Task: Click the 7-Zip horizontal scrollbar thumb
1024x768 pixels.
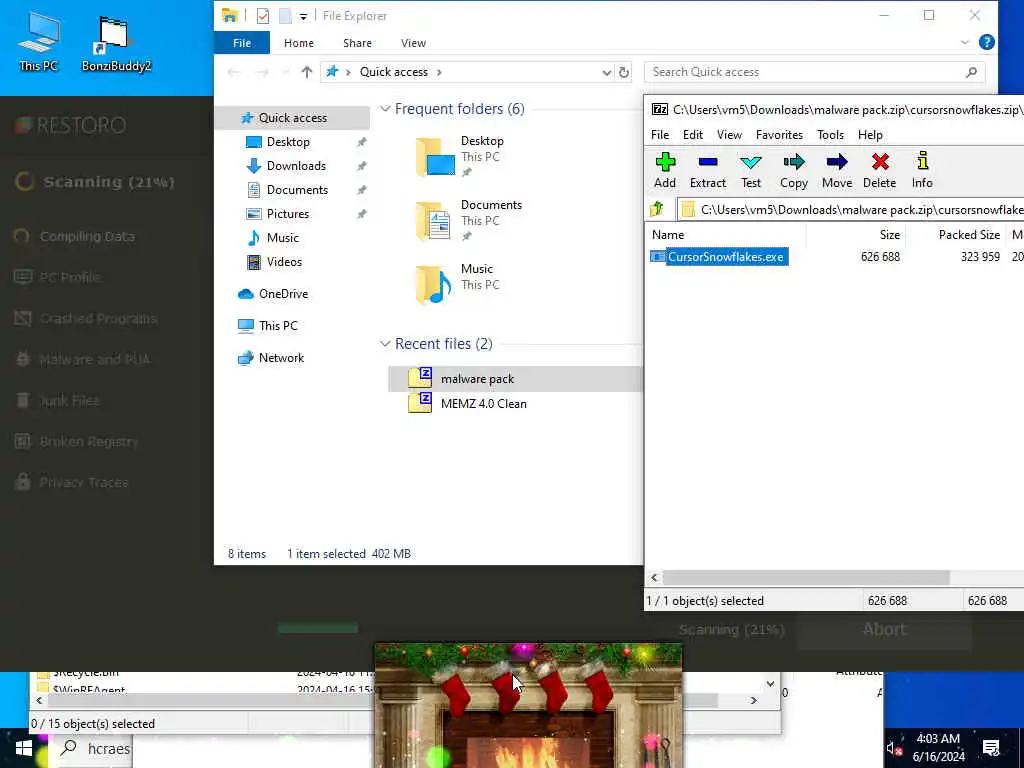Action: 806,577
